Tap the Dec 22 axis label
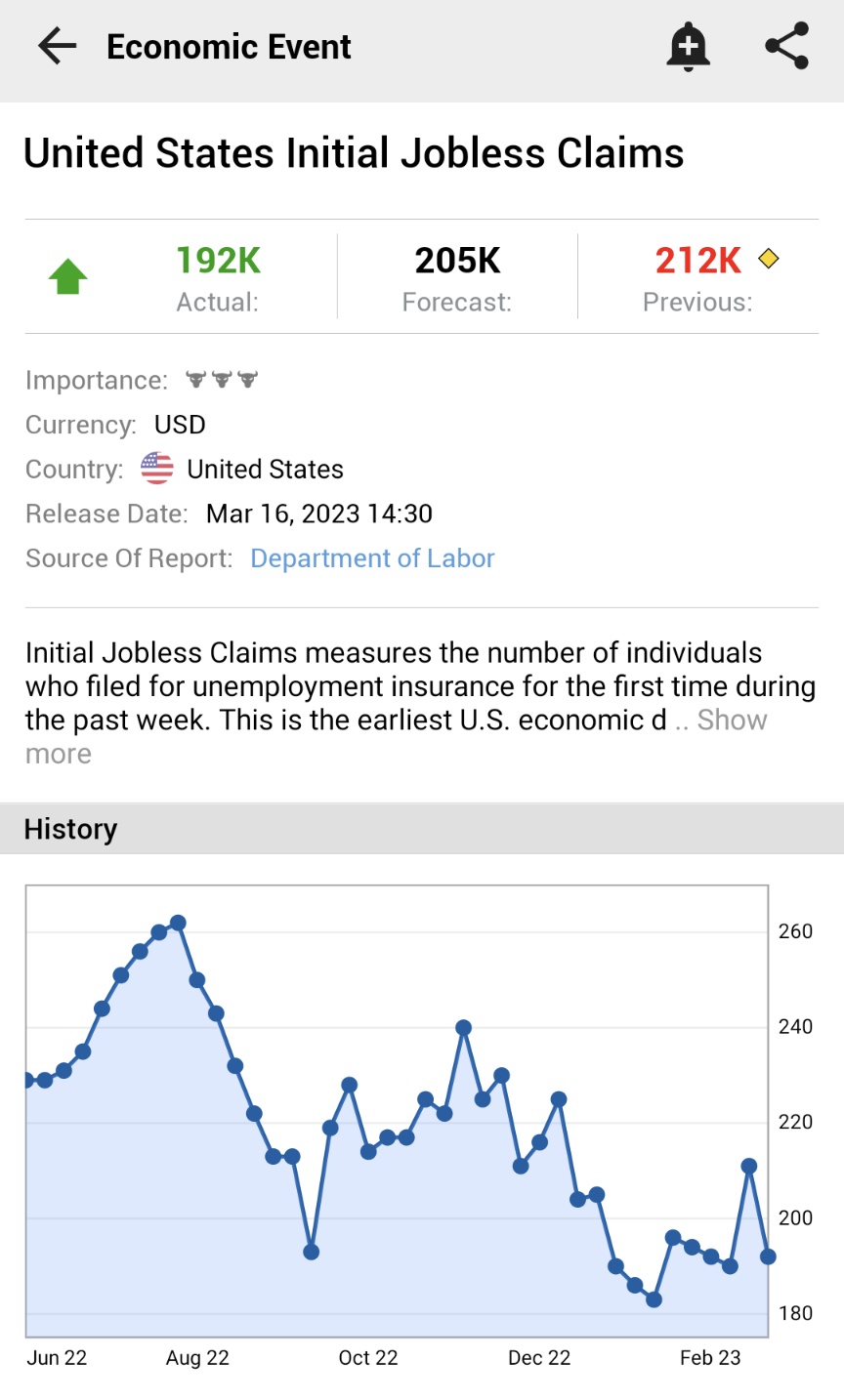 pyautogui.click(x=539, y=1358)
